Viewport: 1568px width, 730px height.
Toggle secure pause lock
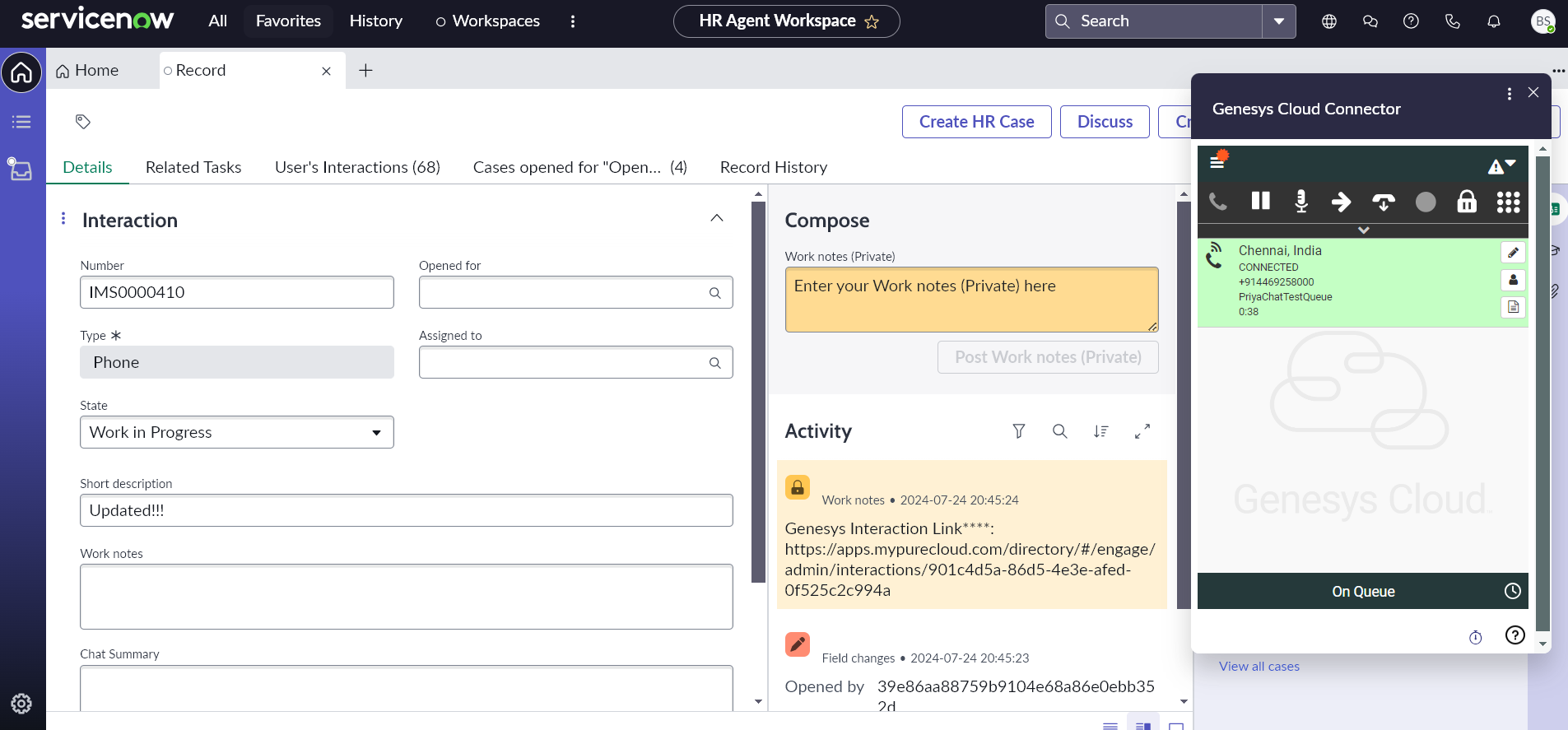pyautogui.click(x=1467, y=202)
